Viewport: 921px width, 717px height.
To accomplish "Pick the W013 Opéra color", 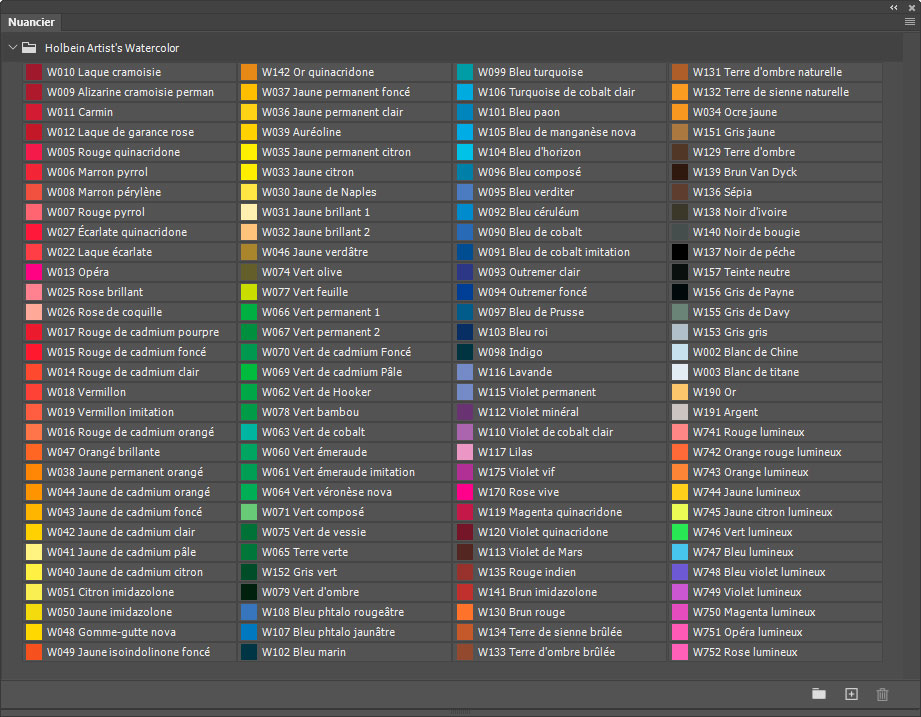I will click(34, 272).
